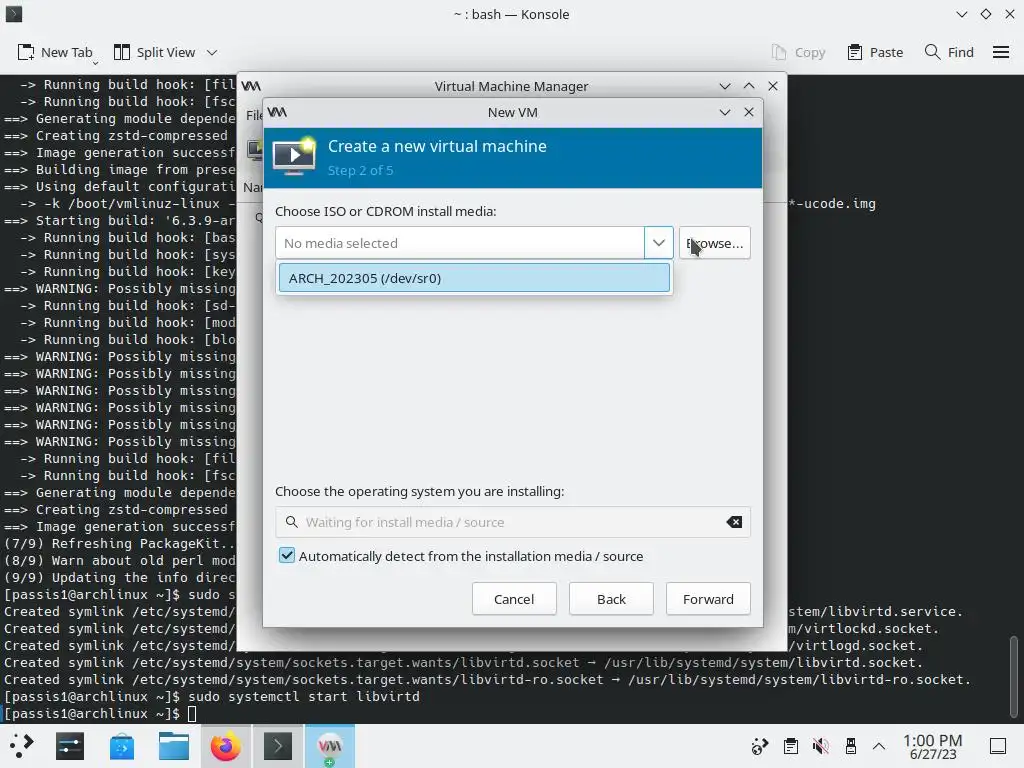Click Split View in Konsole toolbar
Viewport: 1024px width, 768px height.
coord(154,52)
